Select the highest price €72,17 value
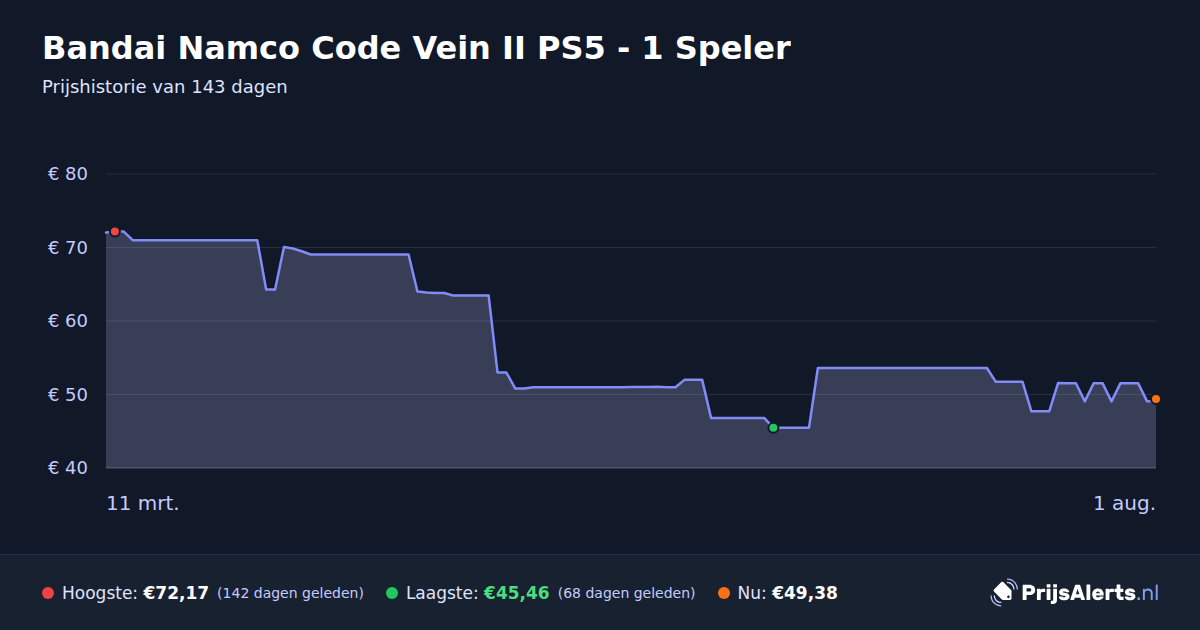Image resolution: width=1200 pixels, height=630 pixels. click(x=176, y=593)
